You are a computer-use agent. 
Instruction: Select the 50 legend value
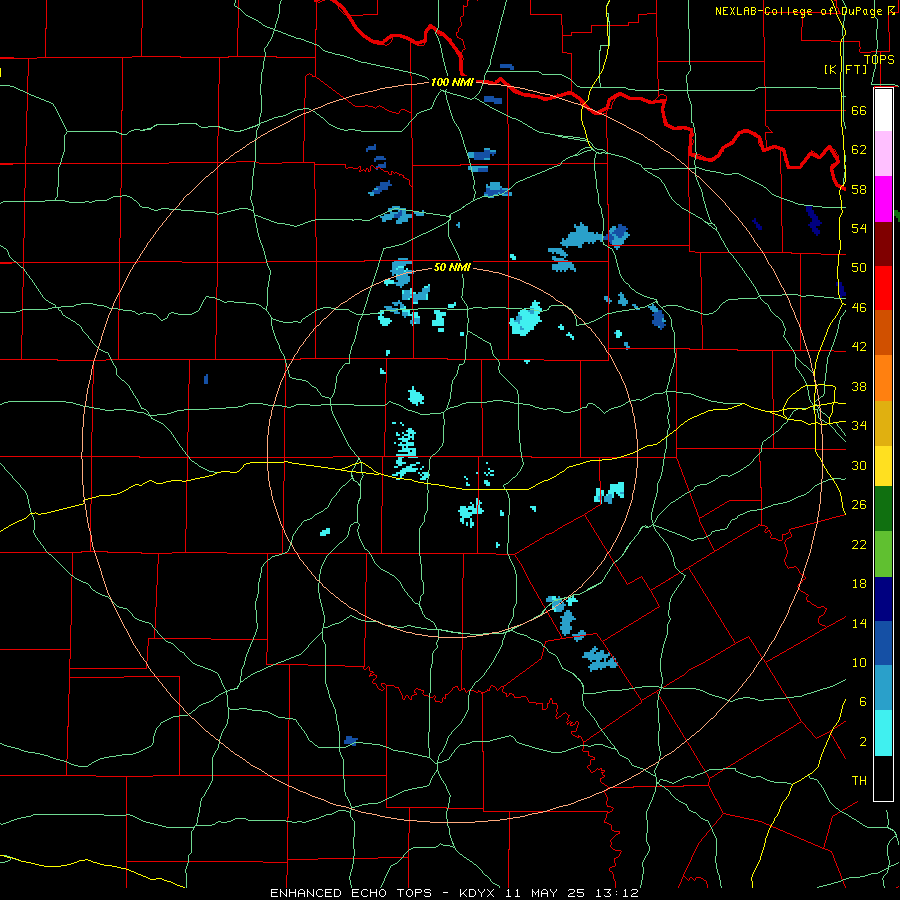859,268
